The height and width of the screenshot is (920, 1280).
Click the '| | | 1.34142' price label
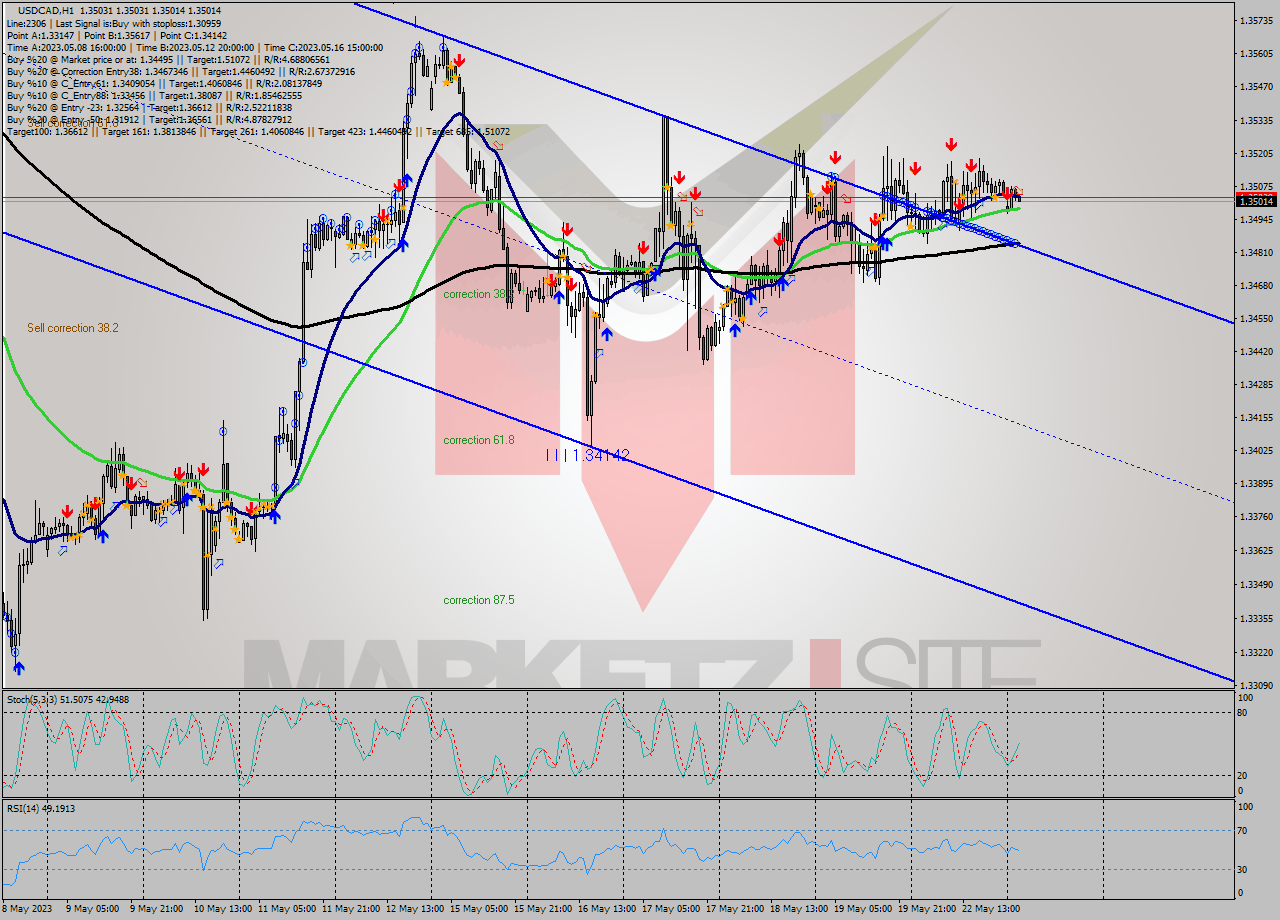pyautogui.click(x=588, y=456)
